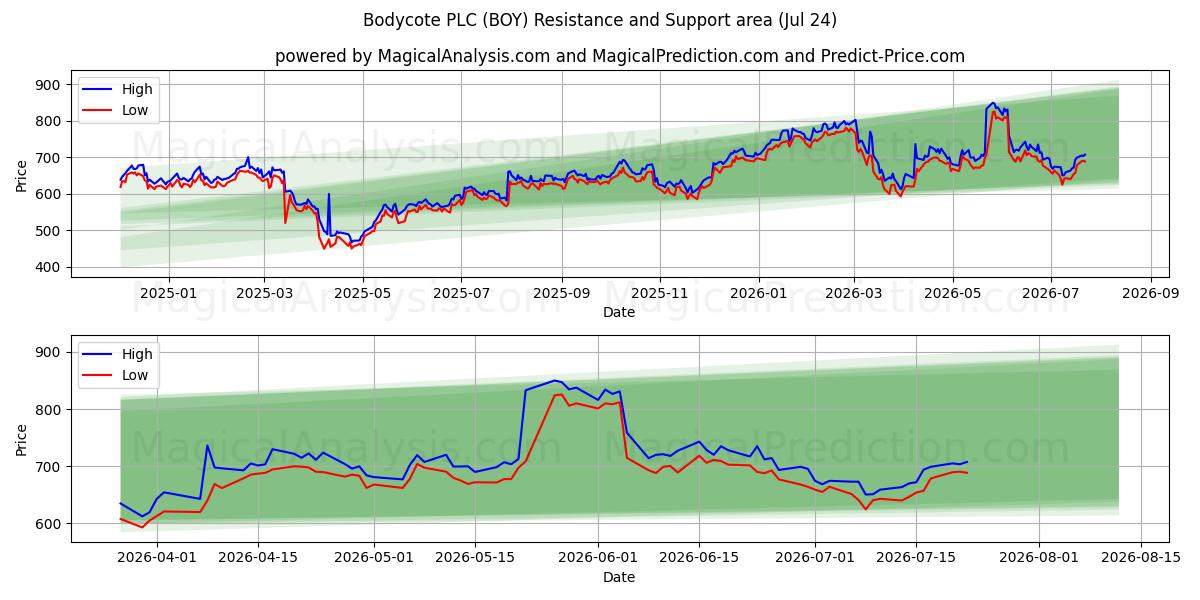Click the '2026-09' date label on the upper chart

[x=1151, y=293]
